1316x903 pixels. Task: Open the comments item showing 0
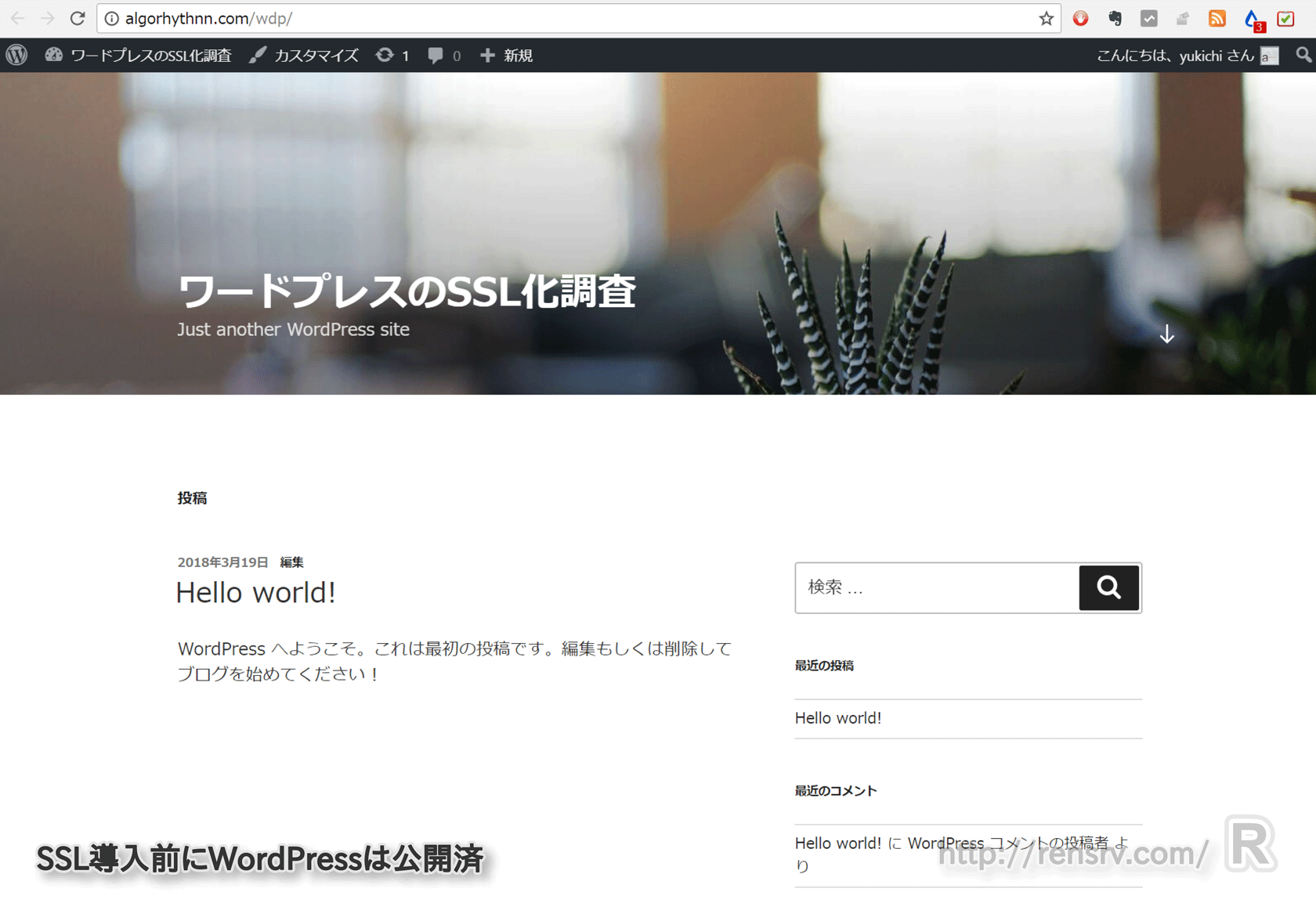[444, 55]
